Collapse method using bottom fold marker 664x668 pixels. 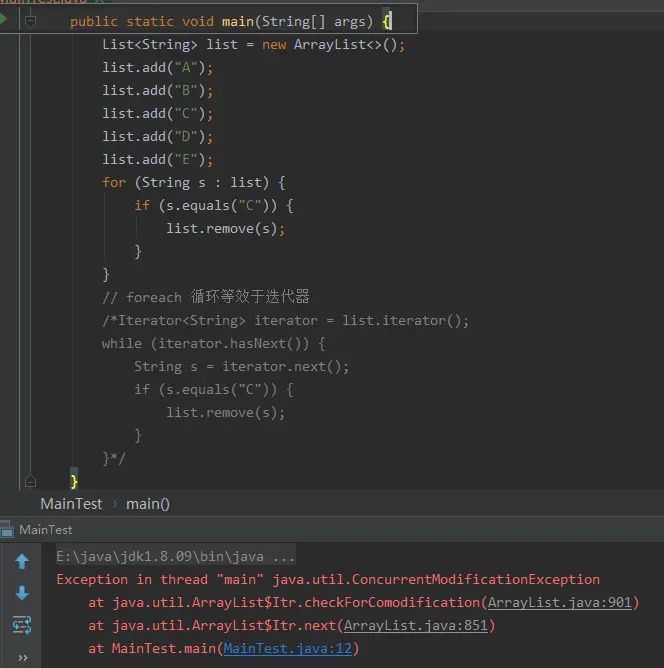click(30, 481)
